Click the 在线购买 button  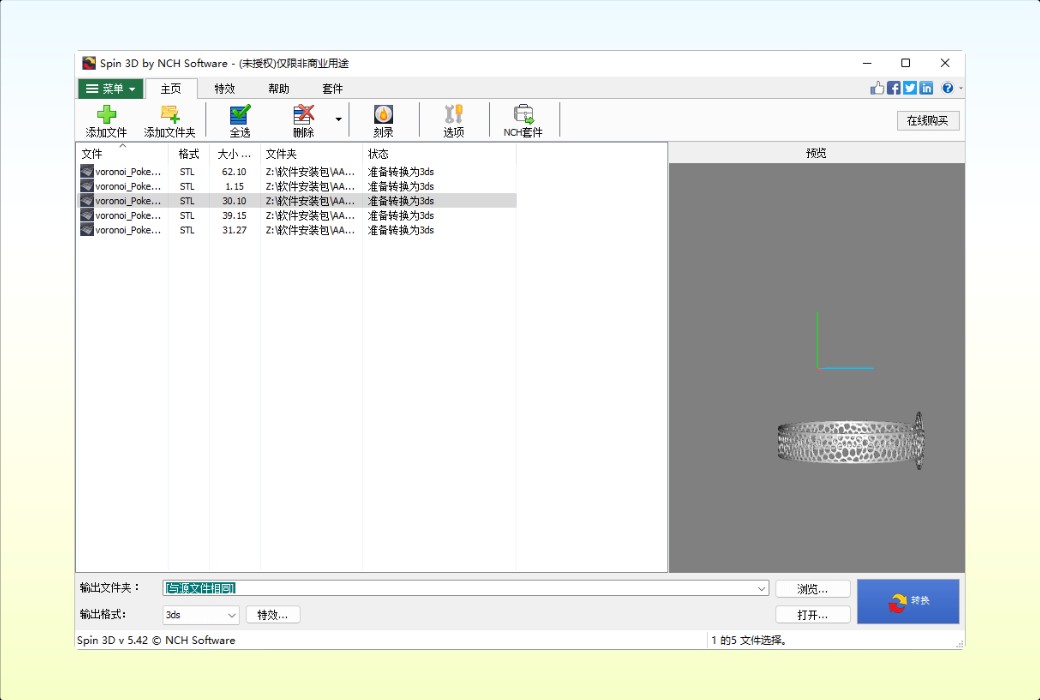tap(928, 121)
